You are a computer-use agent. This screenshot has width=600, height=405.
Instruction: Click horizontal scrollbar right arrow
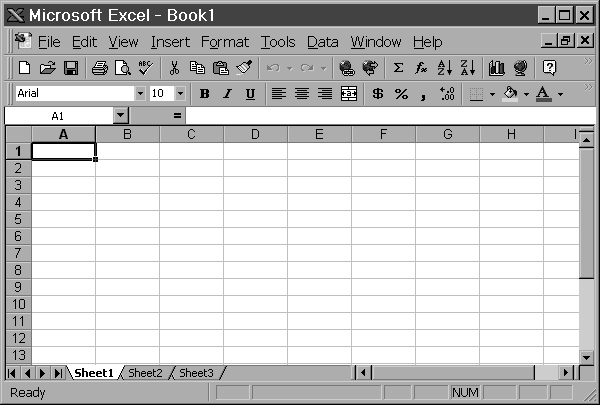[x=566, y=372]
